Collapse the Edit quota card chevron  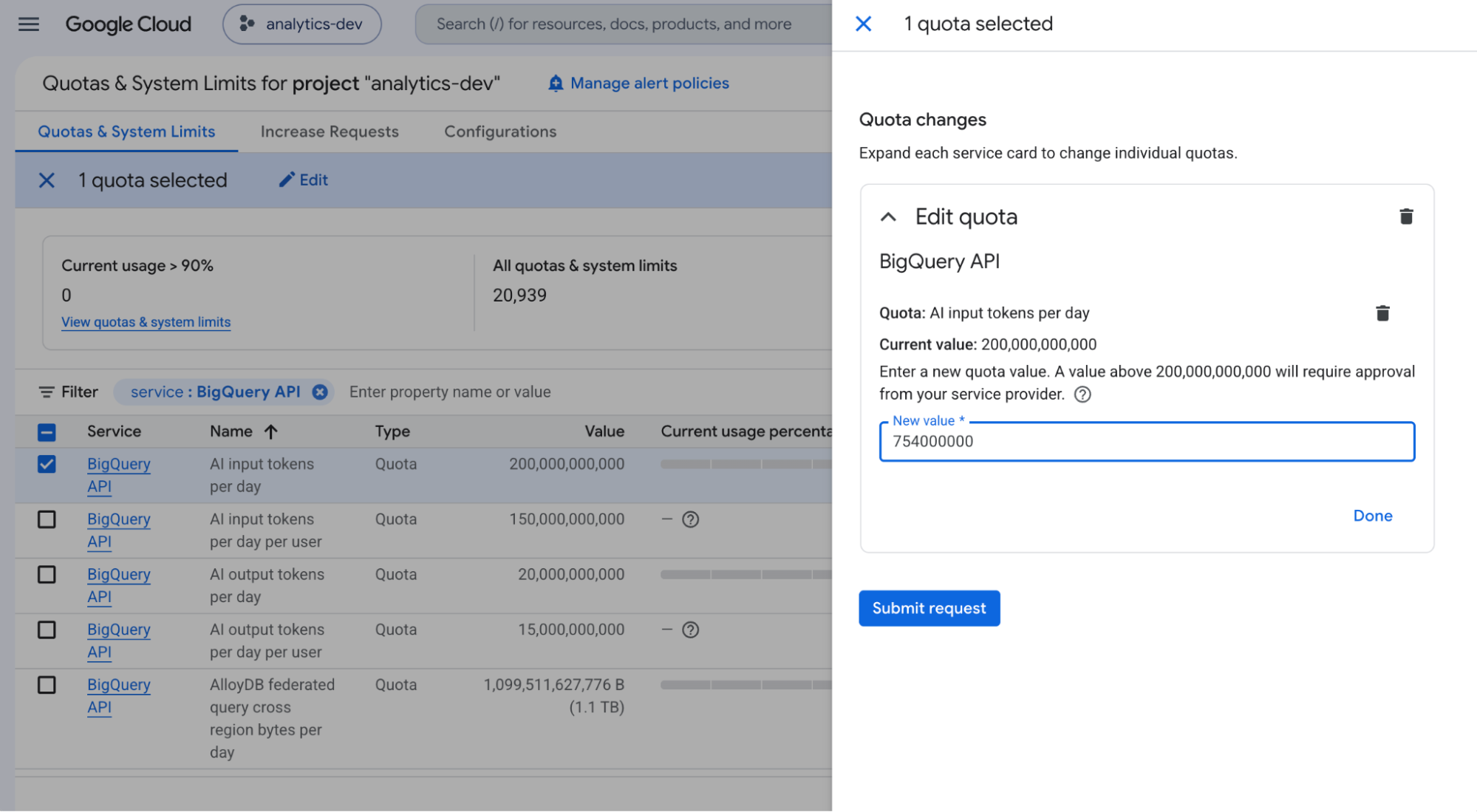click(x=888, y=217)
